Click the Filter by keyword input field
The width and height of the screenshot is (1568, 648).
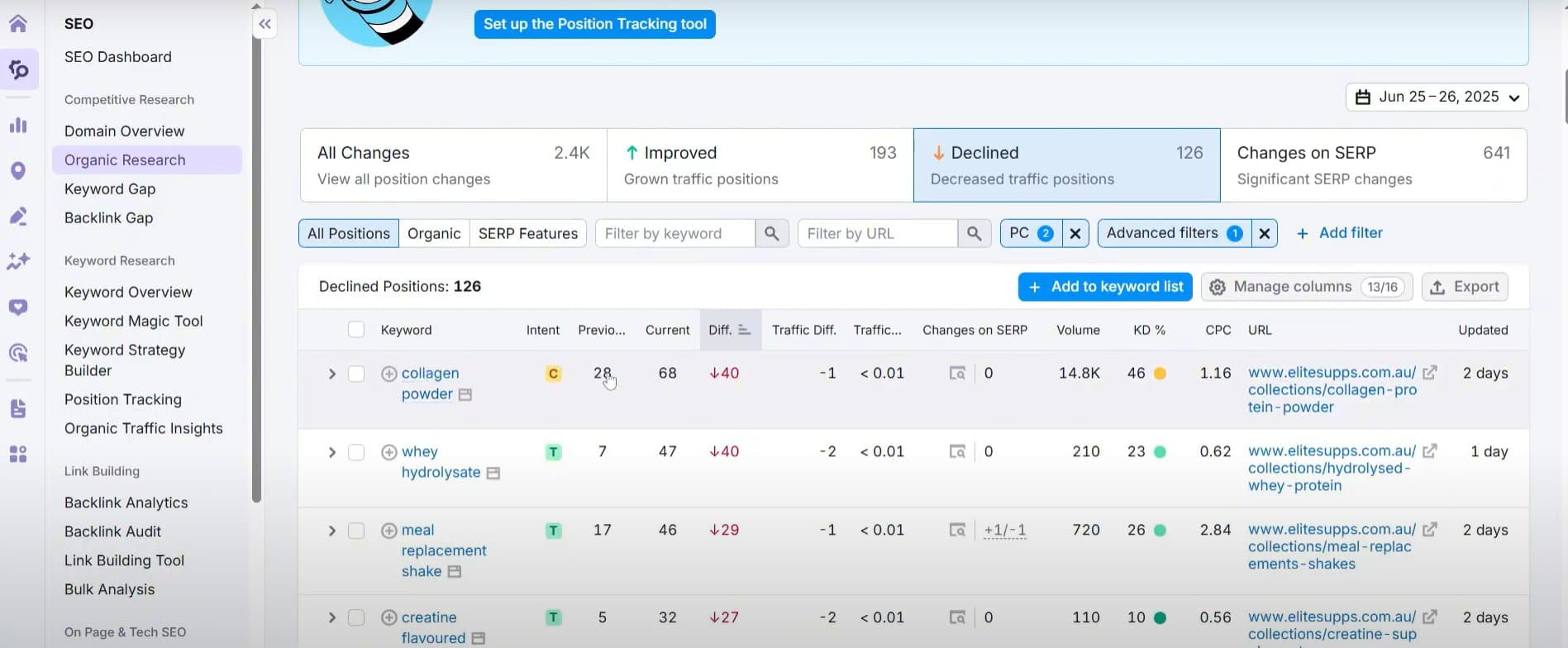click(x=674, y=234)
